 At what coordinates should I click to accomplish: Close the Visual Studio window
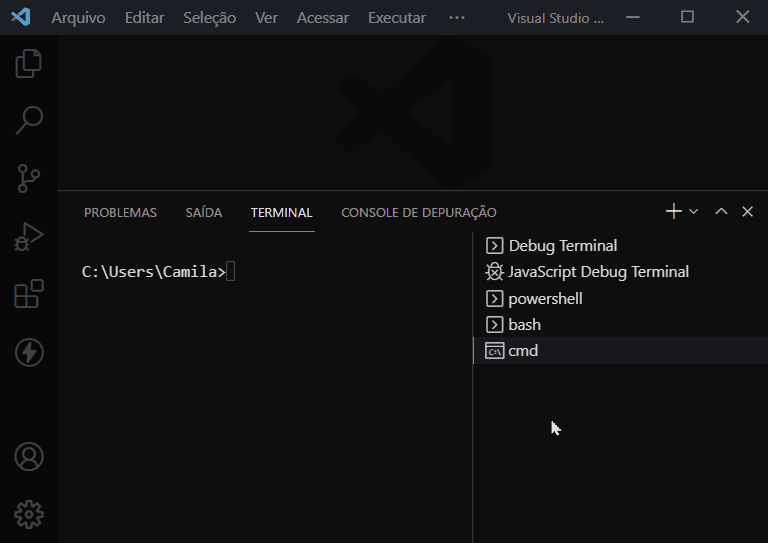743,17
